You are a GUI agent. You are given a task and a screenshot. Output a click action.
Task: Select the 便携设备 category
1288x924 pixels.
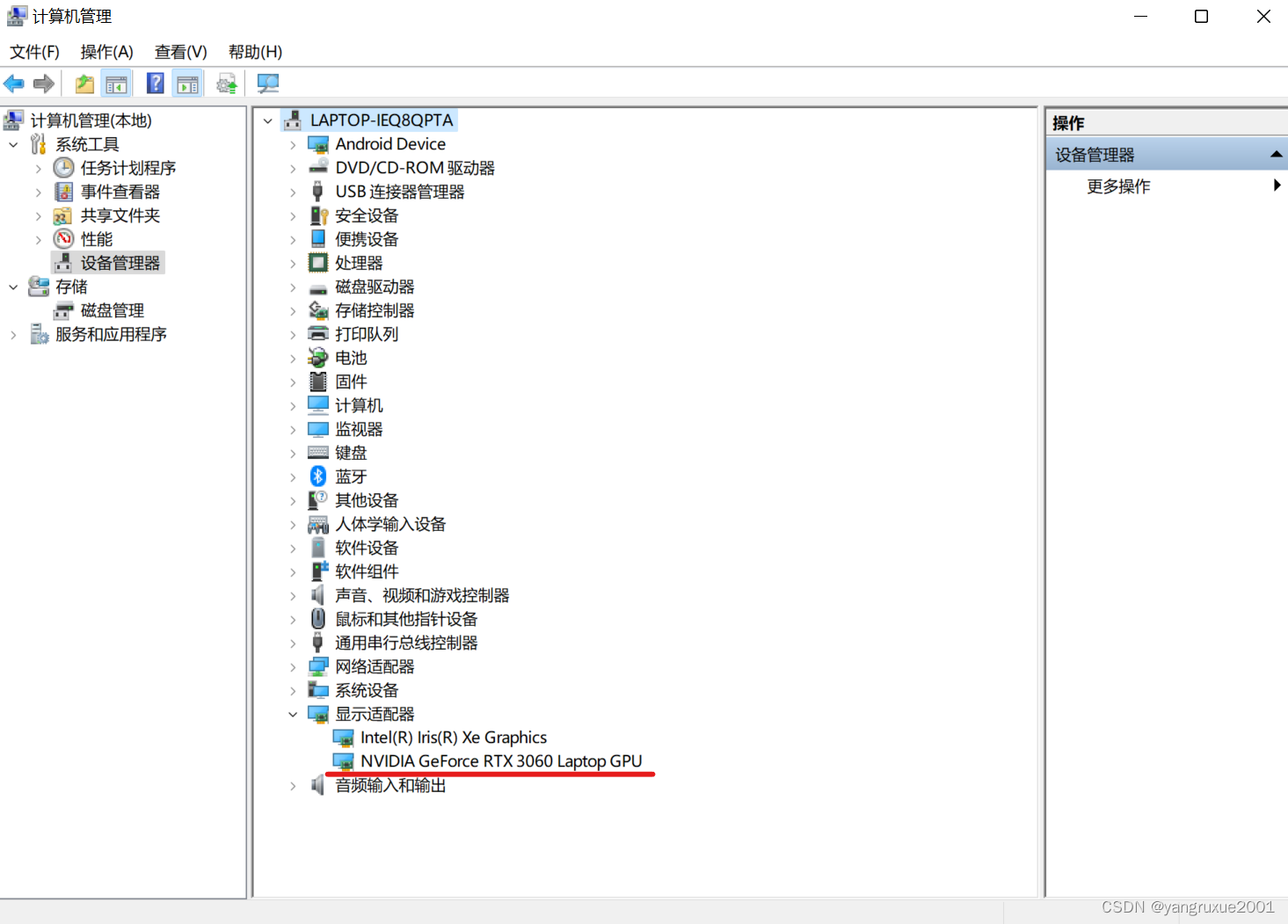coord(367,239)
